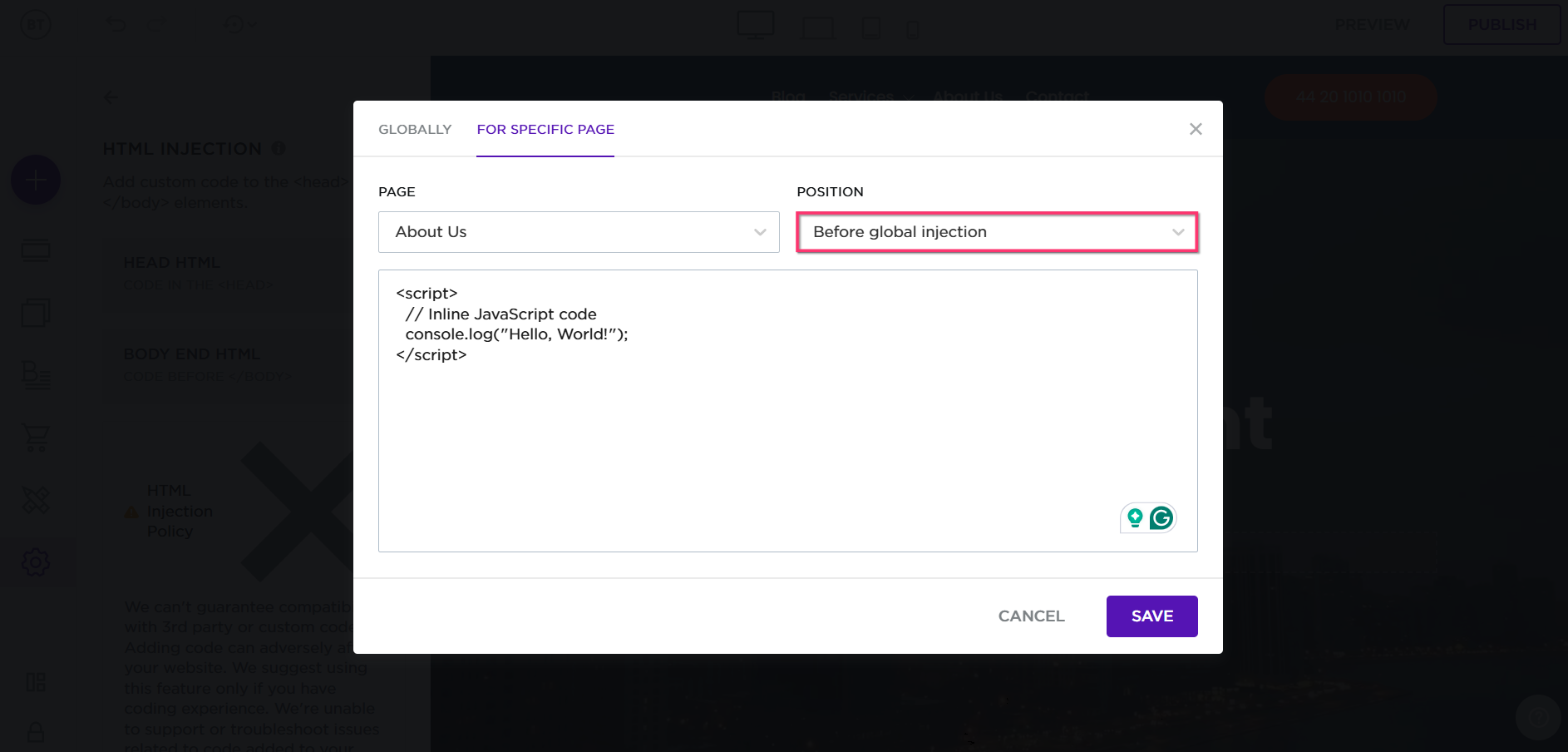
Task: Open the sections sidebar icon below plus
Action: point(36,250)
